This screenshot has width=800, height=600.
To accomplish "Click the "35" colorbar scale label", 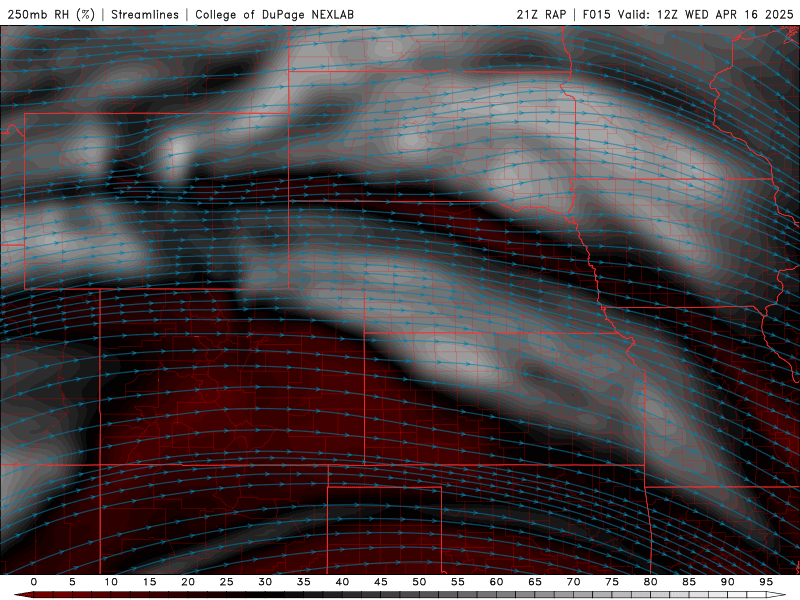I will pos(304,582).
